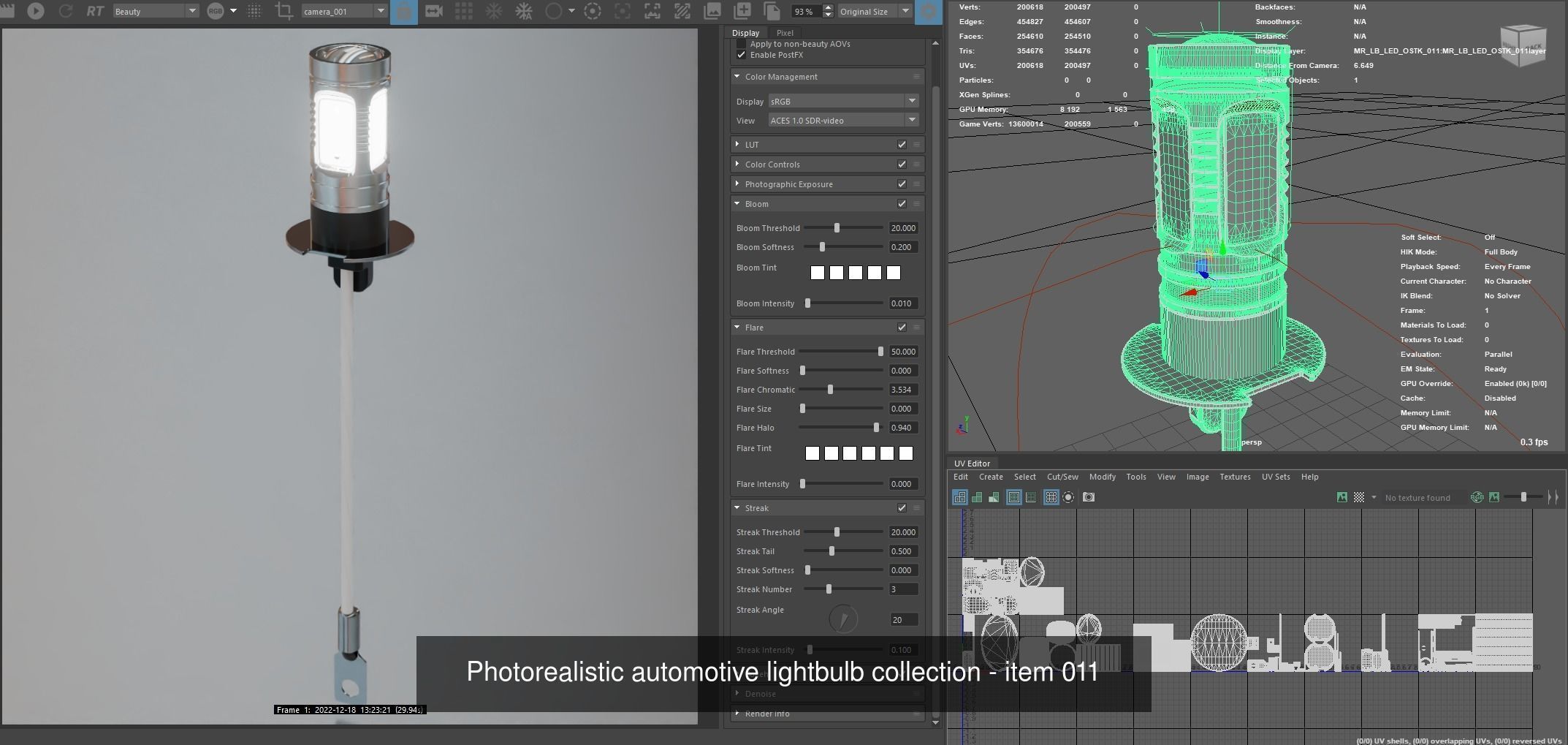Open the Cut/Sew menu in UV Editor
The width and height of the screenshot is (1568, 745).
coord(1062,477)
